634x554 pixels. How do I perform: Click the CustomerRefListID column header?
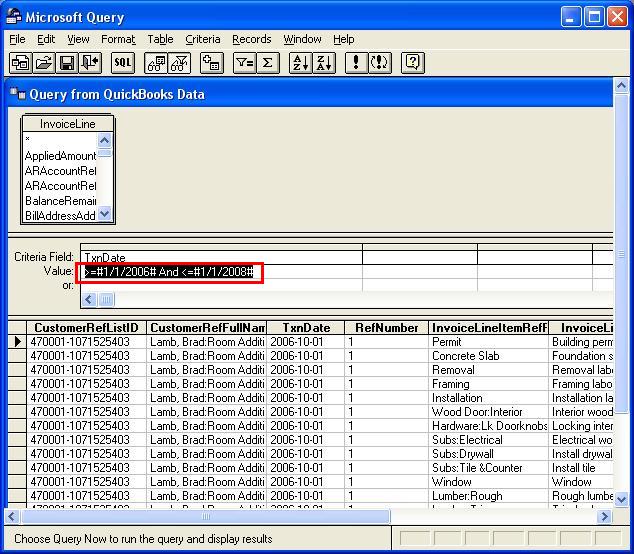[86, 328]
